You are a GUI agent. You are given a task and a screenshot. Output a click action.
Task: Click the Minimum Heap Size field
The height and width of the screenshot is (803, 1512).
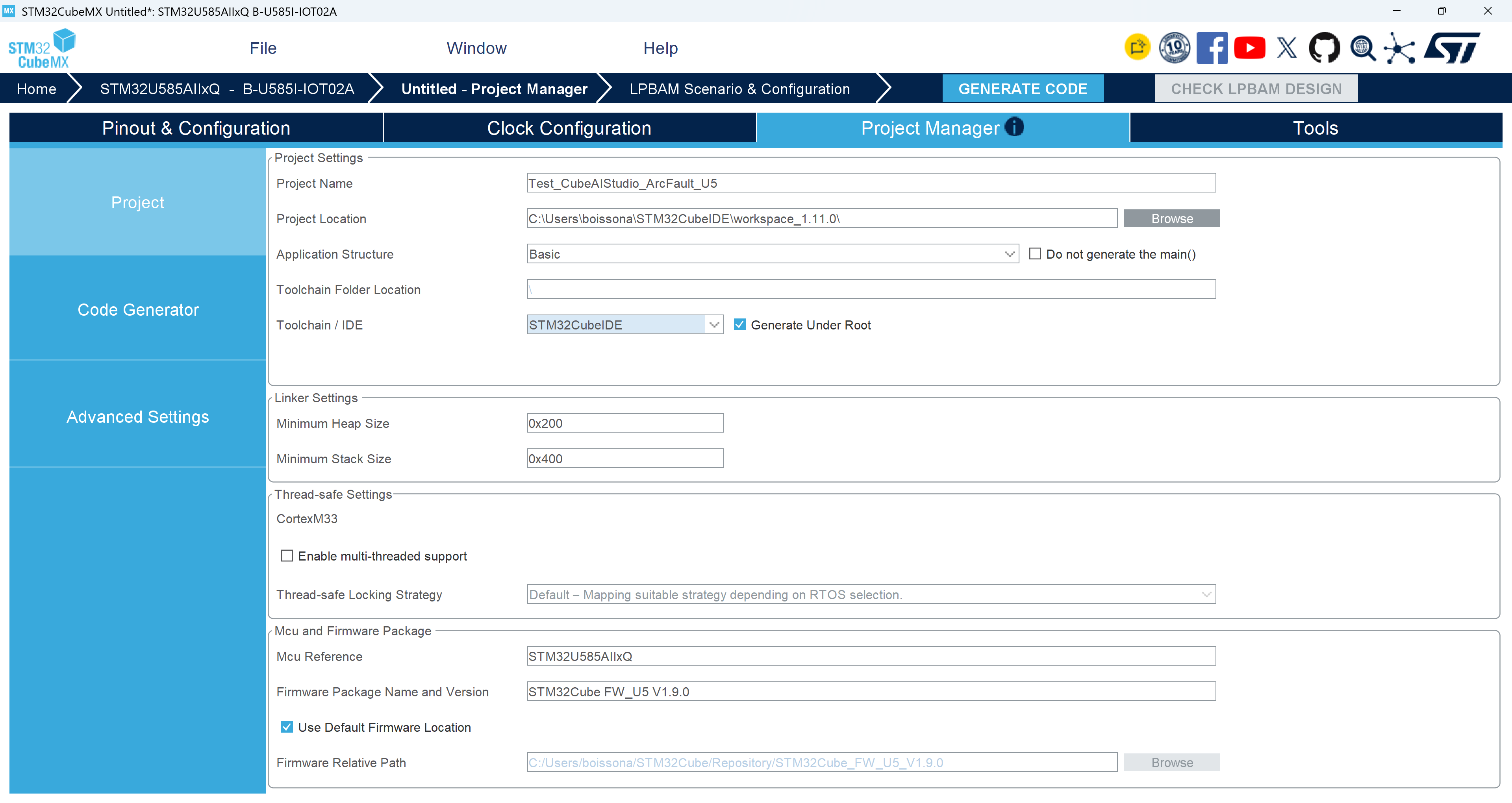(x=625, y=423)
